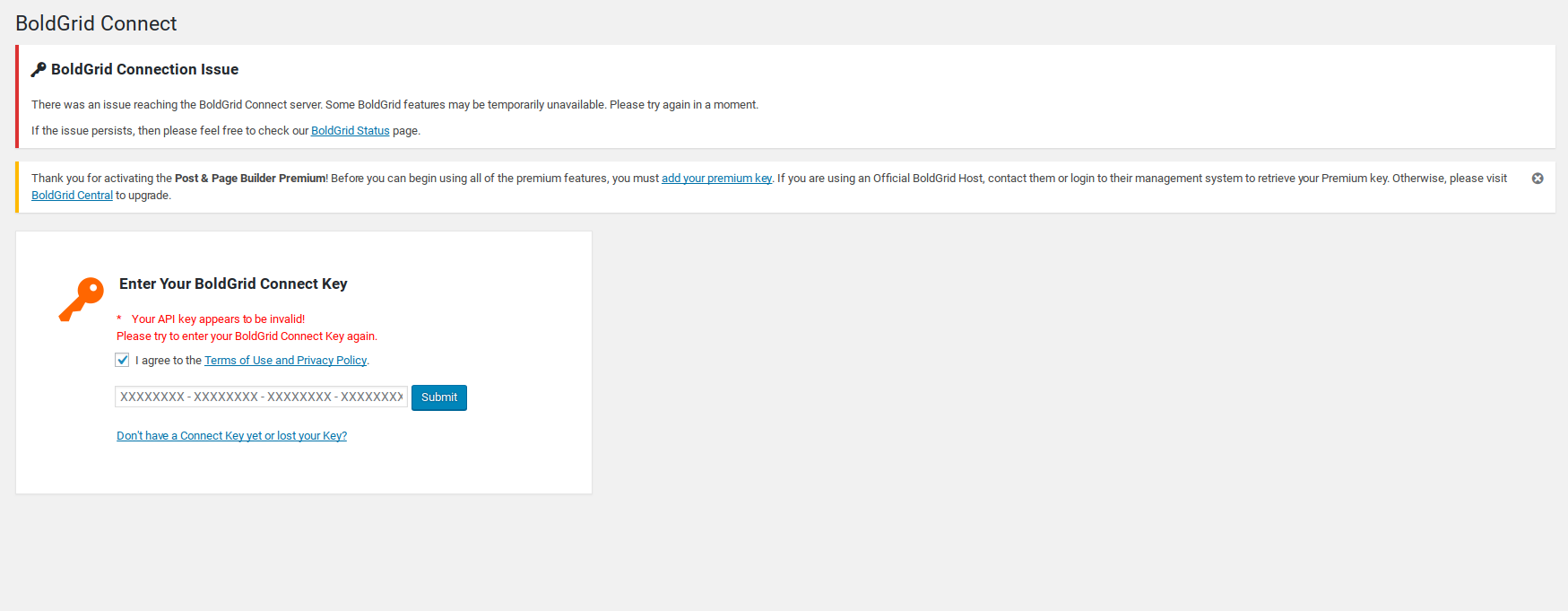Click the 'BoldGrid Connection Issue' heading text
The width and height of the screenshot is (1568, 611).
(x=144, y=69)
